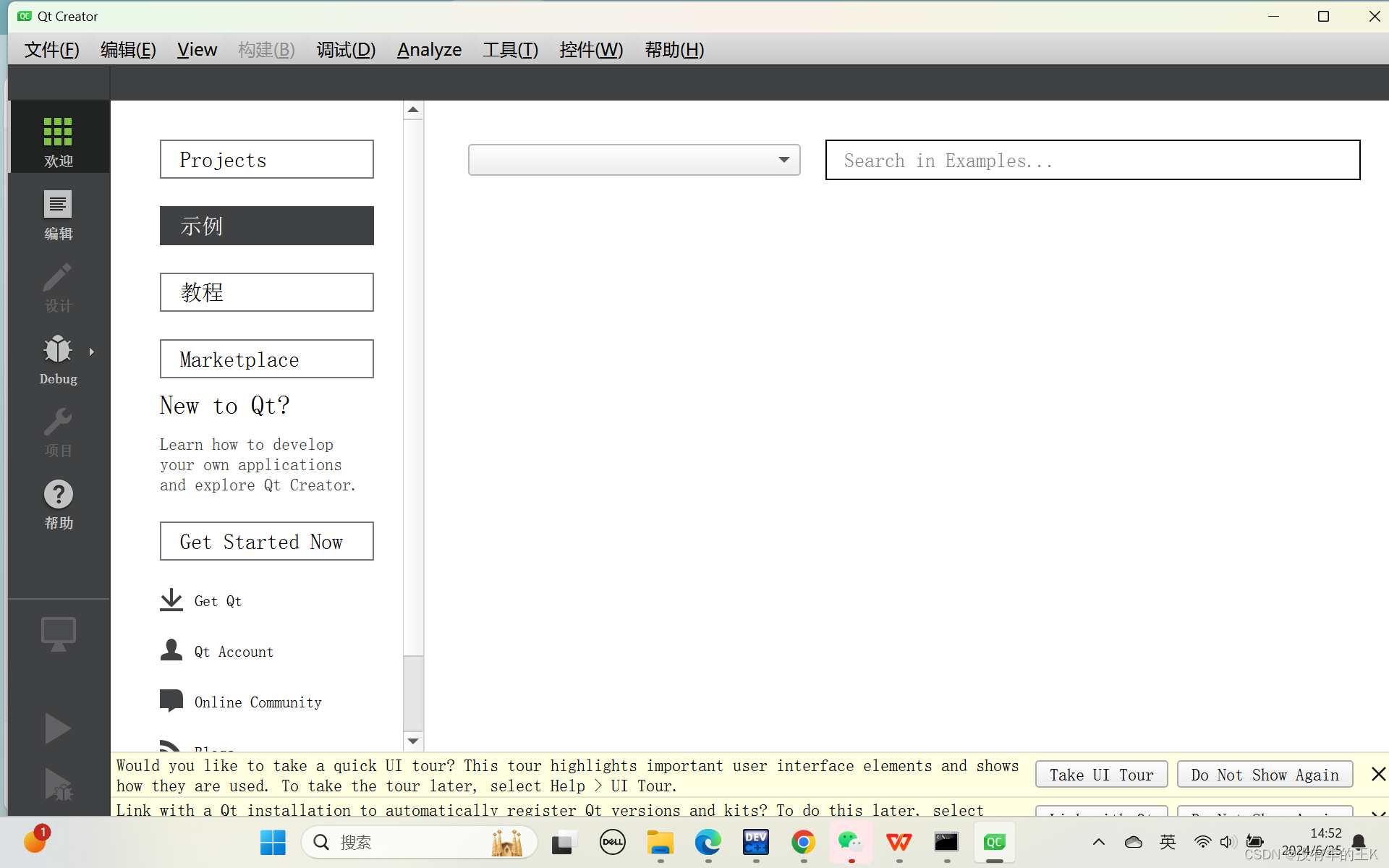Open the Help (帮助) mode
The image size is (1389, 868).
(59, 504)
